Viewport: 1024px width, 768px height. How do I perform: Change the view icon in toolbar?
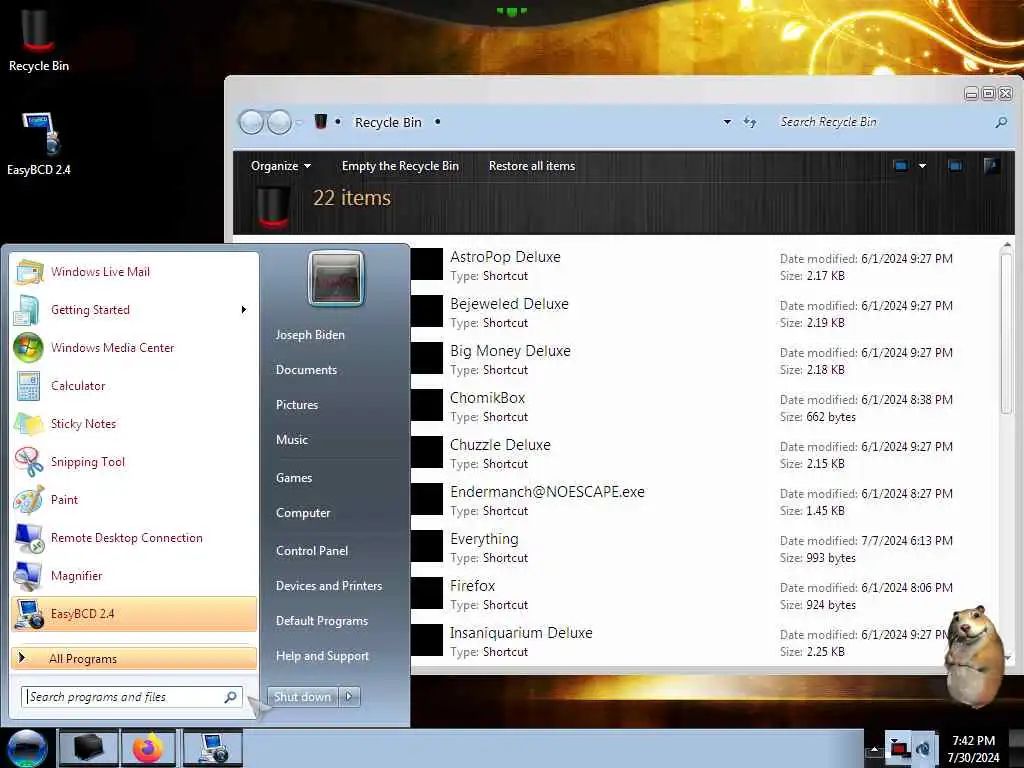coord(901,166)
